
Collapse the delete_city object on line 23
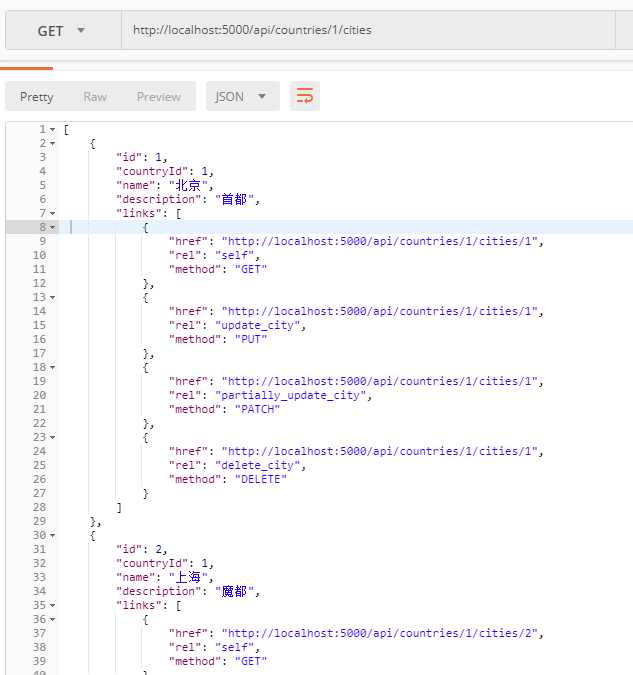(x=53, y=437)
